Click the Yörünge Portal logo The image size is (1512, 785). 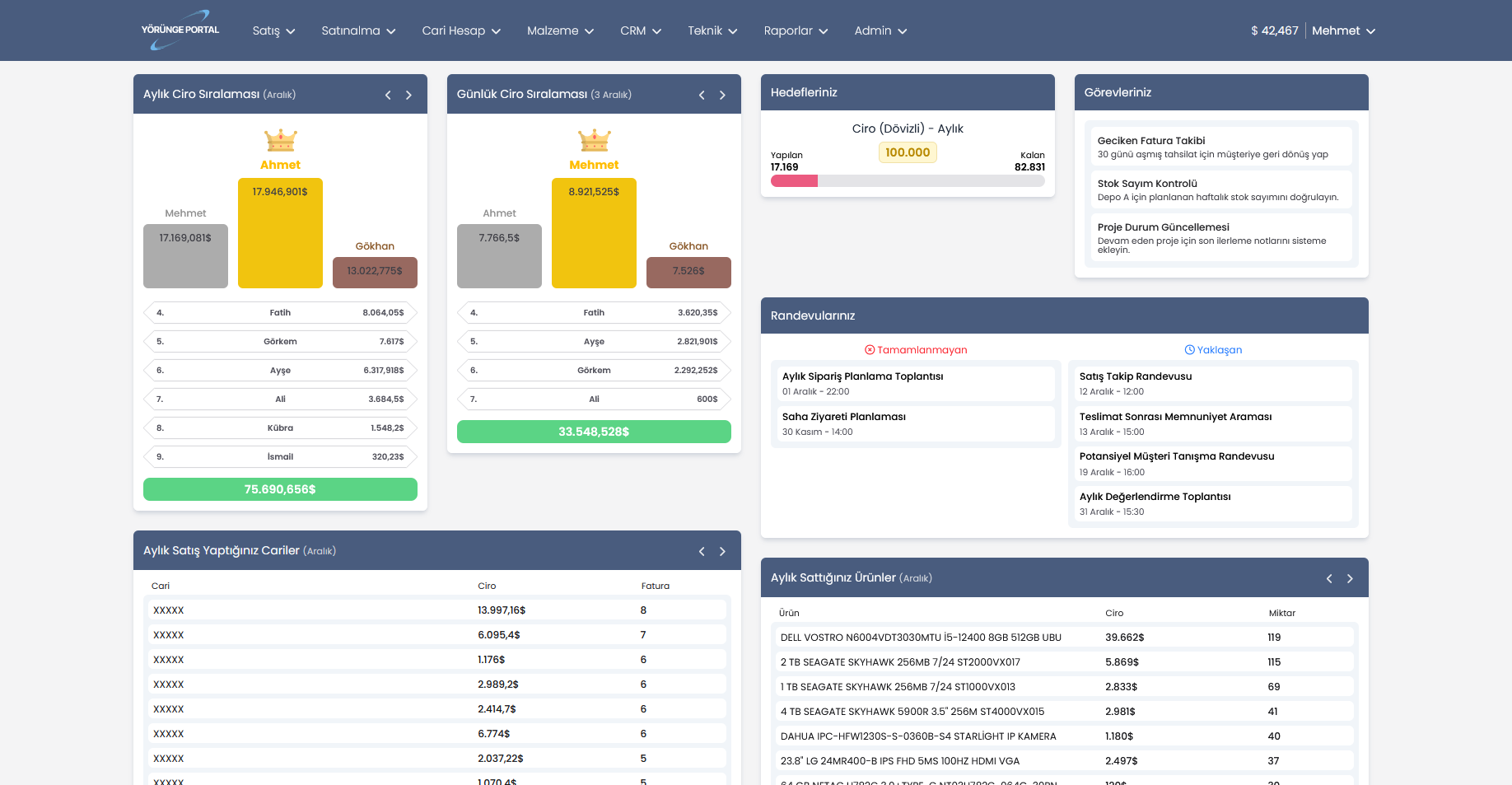[x=179, y=30]
